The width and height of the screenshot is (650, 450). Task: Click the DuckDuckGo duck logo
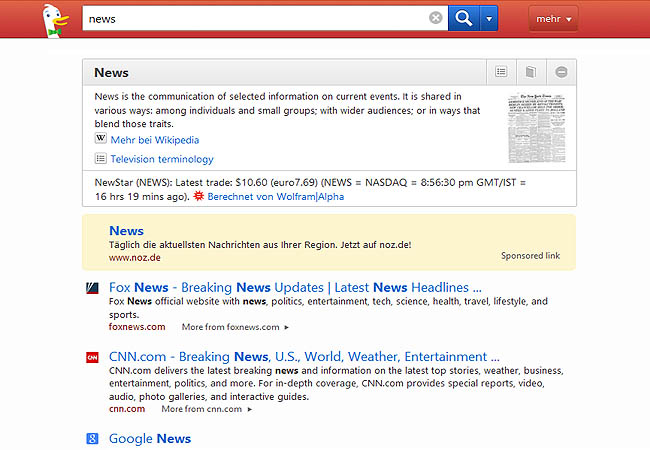pyautogui.click(x=56, y=21)
